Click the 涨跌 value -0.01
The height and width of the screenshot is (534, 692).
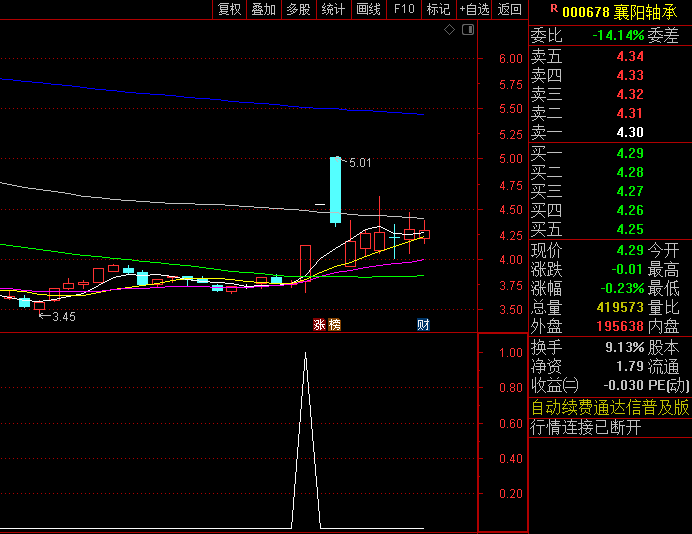[627, 269]
